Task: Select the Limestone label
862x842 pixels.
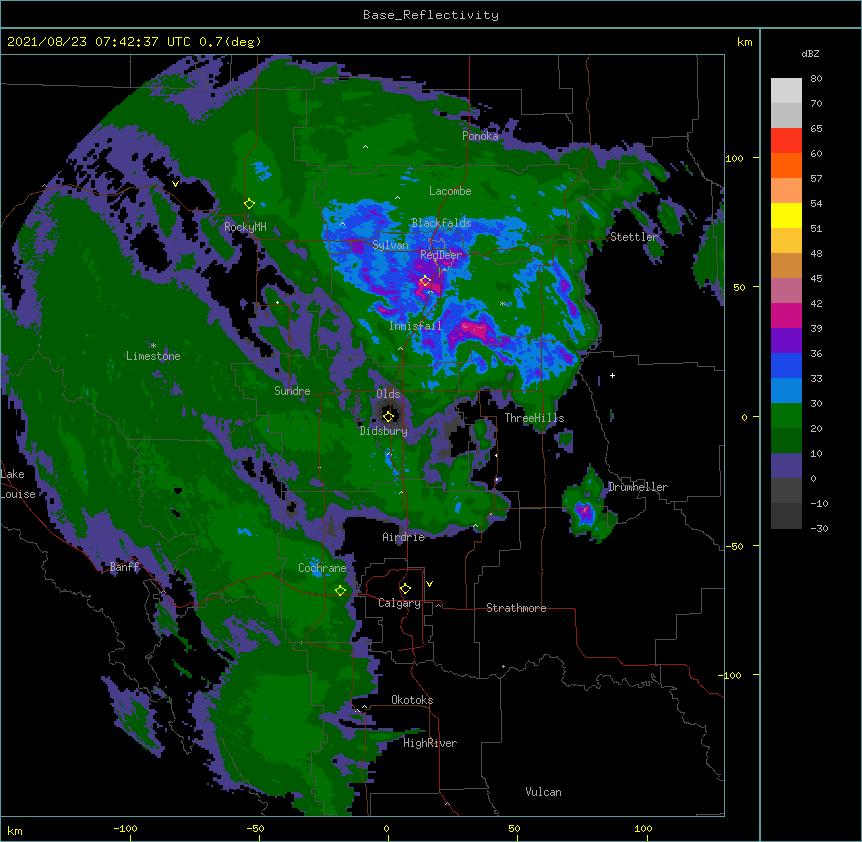Action: click(153, 356)
